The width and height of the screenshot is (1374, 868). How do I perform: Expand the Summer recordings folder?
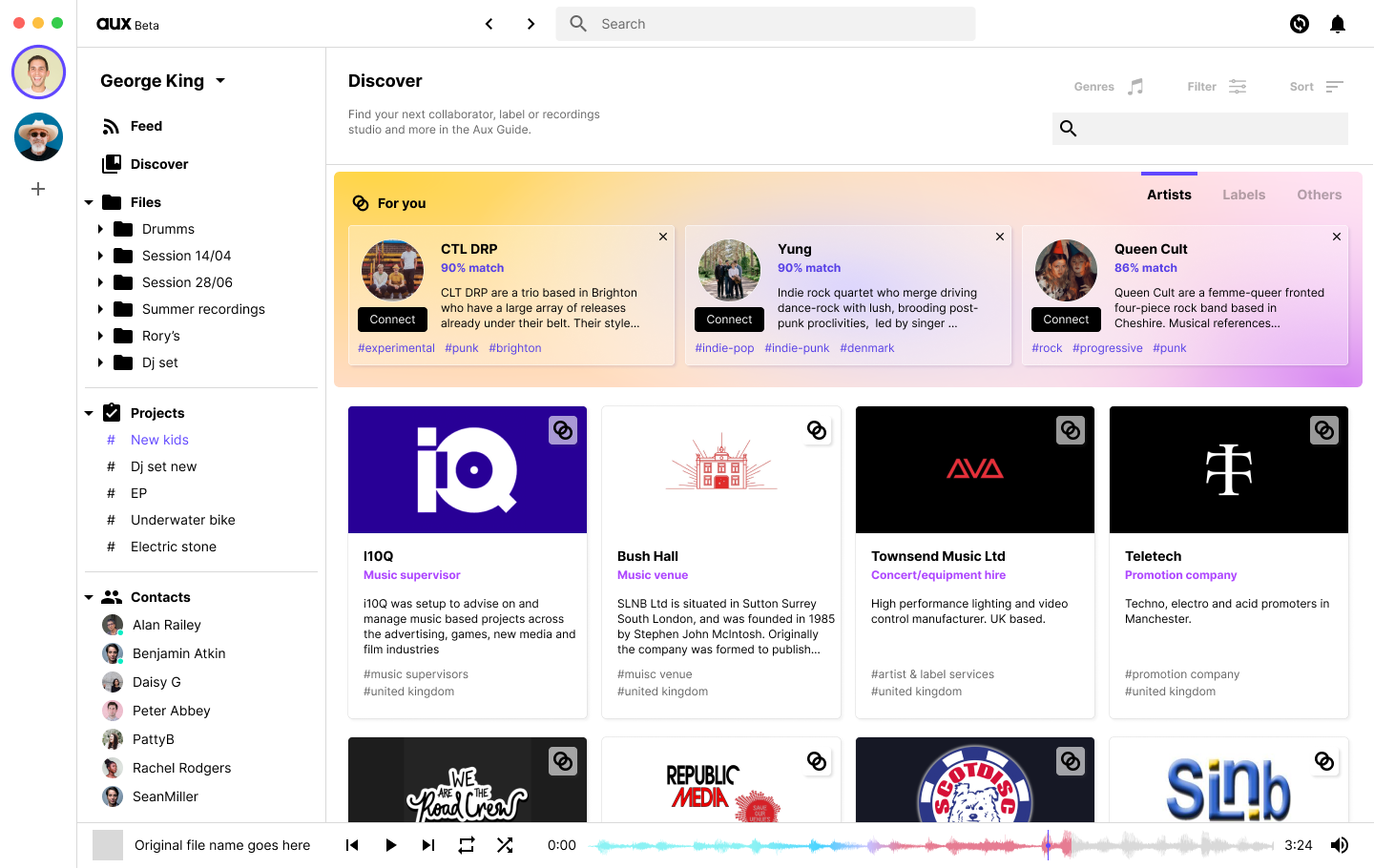[100, 309]
